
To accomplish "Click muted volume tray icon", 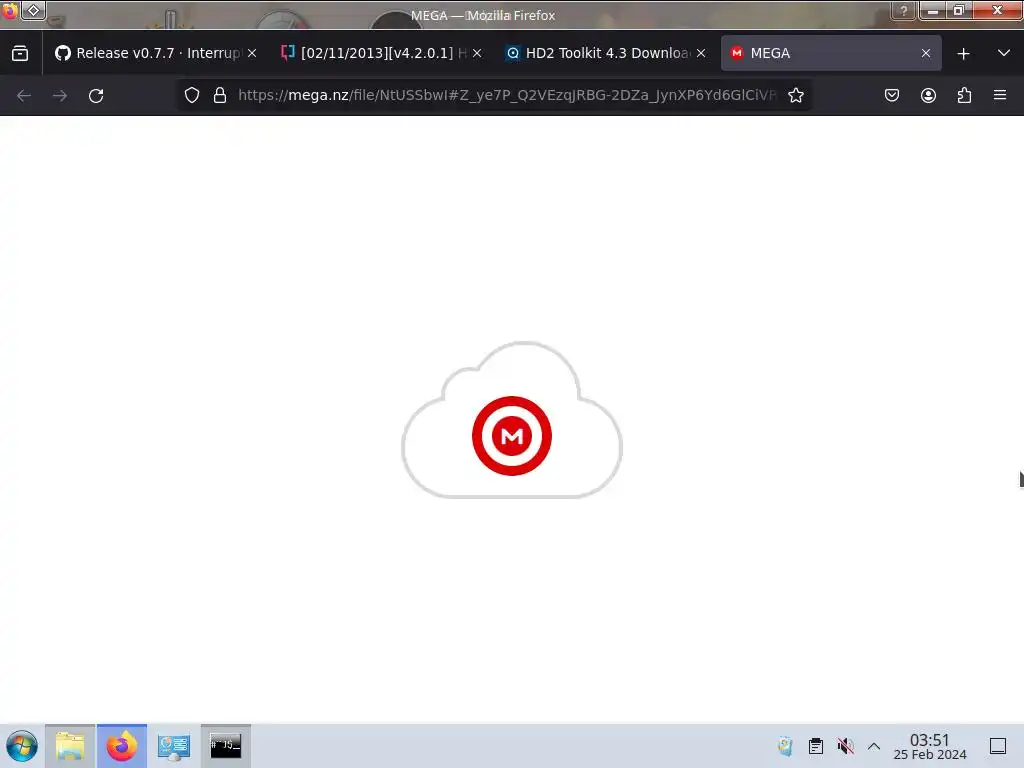I will (846, 746).
